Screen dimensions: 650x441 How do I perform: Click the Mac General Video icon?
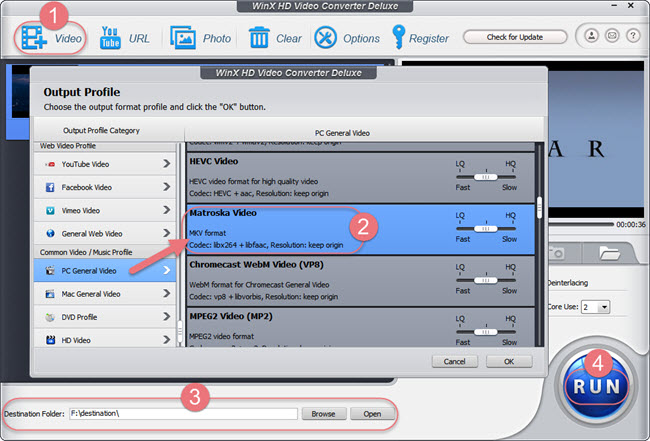click(x=50, y=294)
